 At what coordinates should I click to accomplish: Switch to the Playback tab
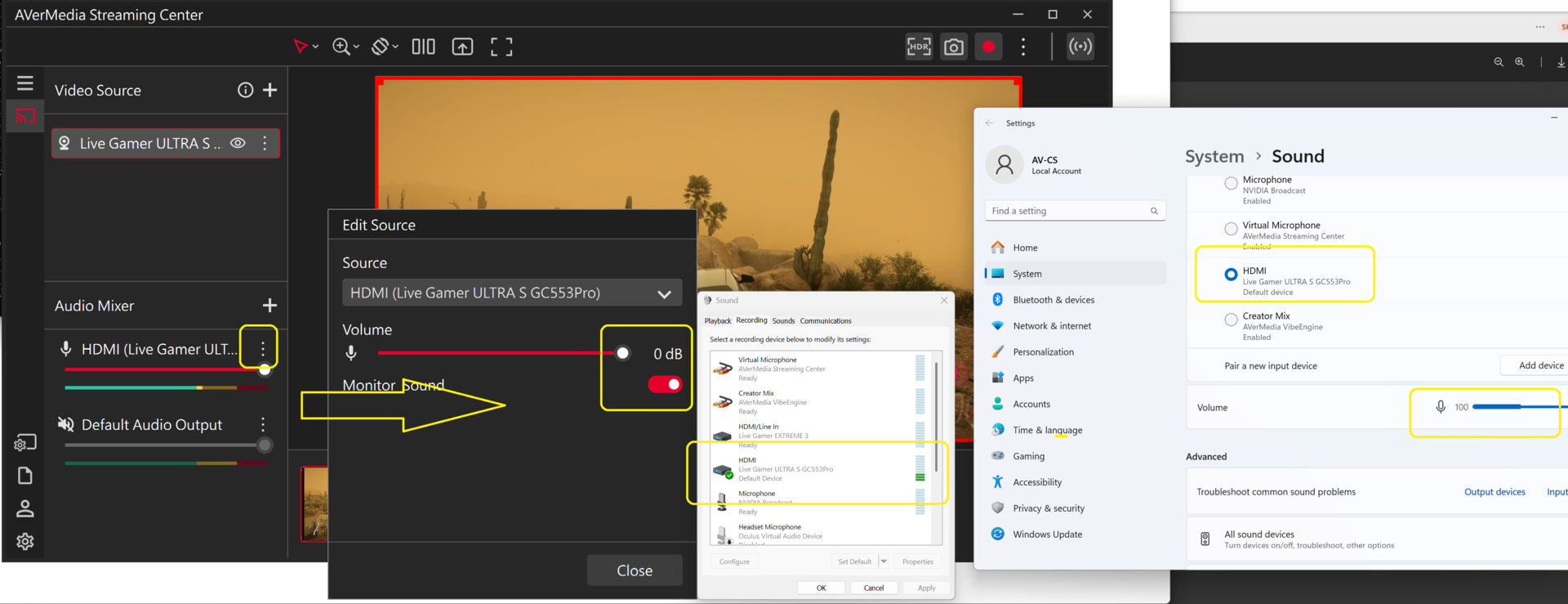pyautogui.click(x=718, y=321)
